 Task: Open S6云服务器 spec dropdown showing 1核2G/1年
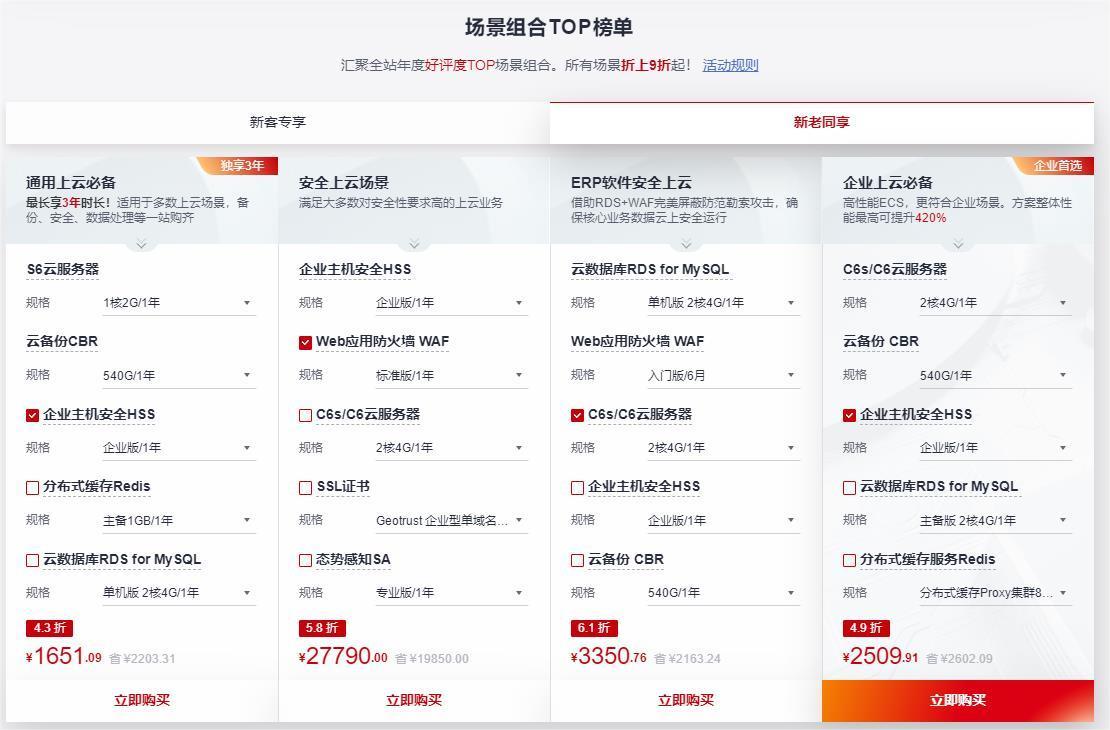(x=178, y=303)
